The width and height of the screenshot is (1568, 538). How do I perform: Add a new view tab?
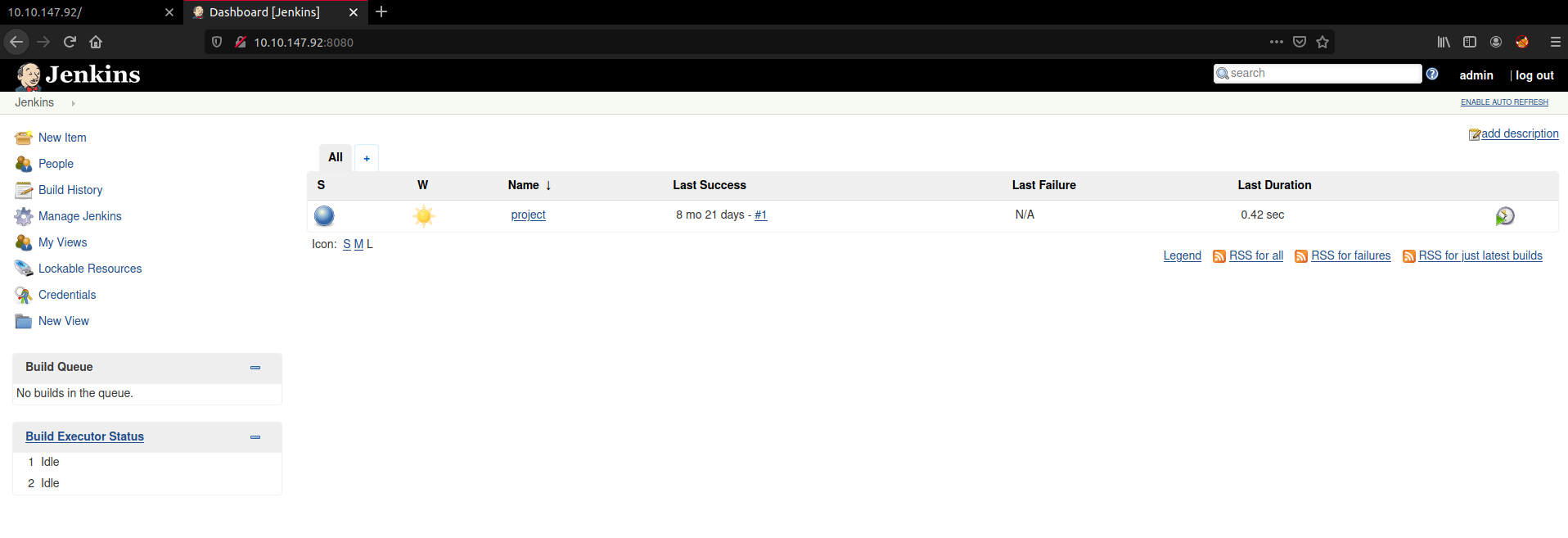pos(367,158)
